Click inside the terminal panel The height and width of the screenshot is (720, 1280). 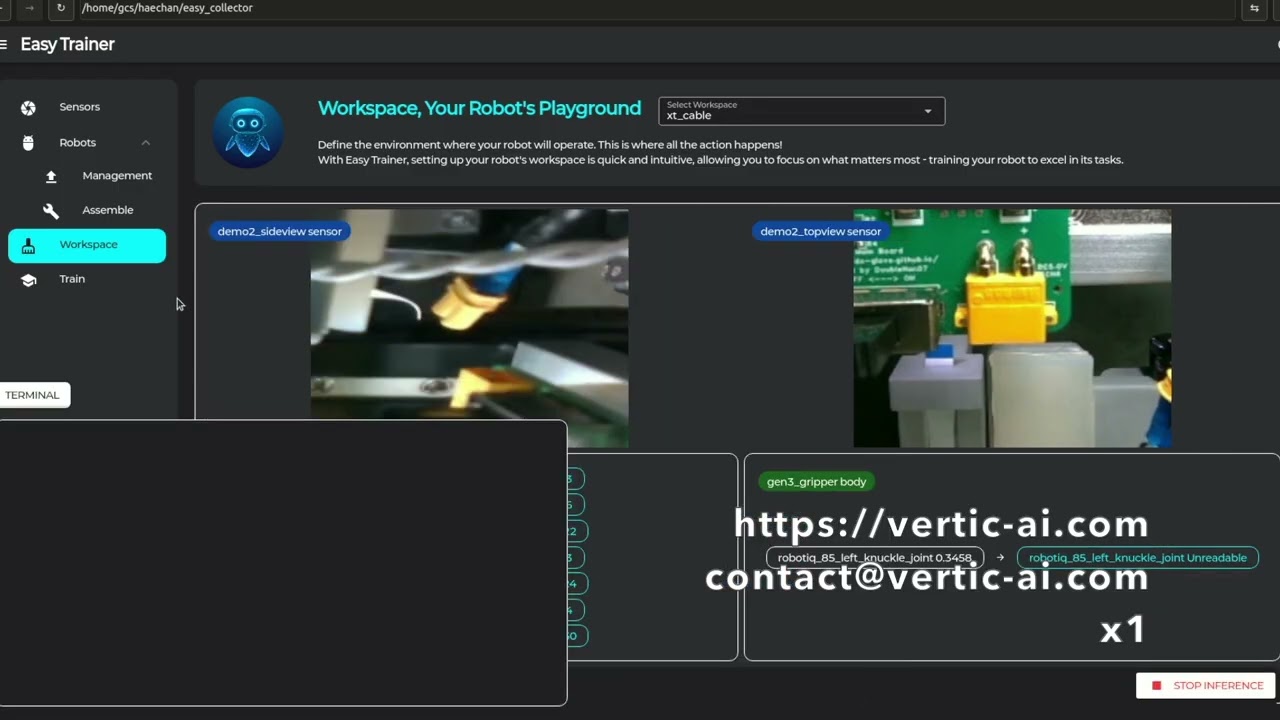(x=283, y=563)
